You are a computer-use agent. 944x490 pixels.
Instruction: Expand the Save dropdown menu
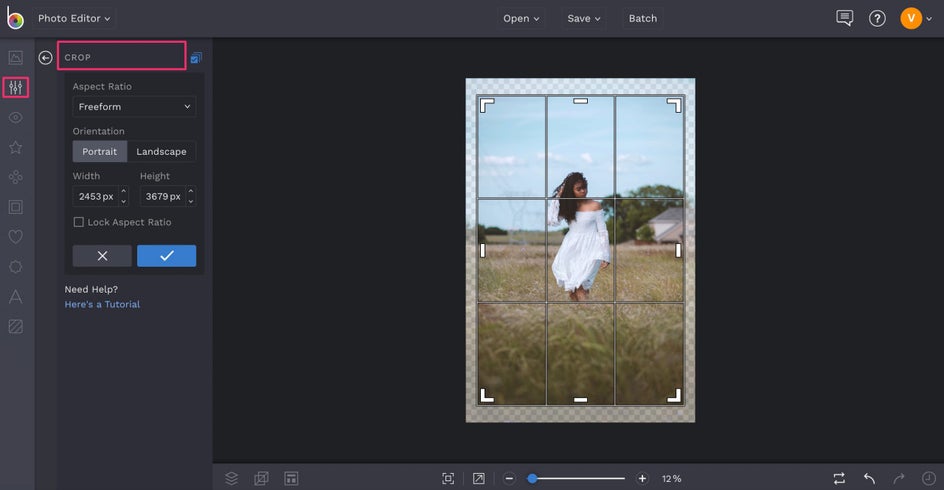tap(584, 18)
